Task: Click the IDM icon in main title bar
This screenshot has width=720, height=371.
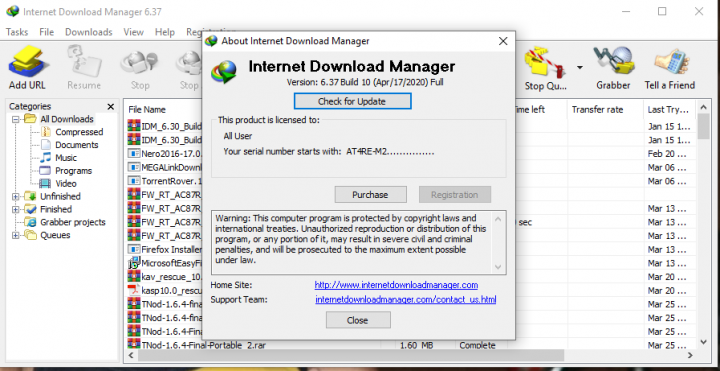Action: point(12,11)
